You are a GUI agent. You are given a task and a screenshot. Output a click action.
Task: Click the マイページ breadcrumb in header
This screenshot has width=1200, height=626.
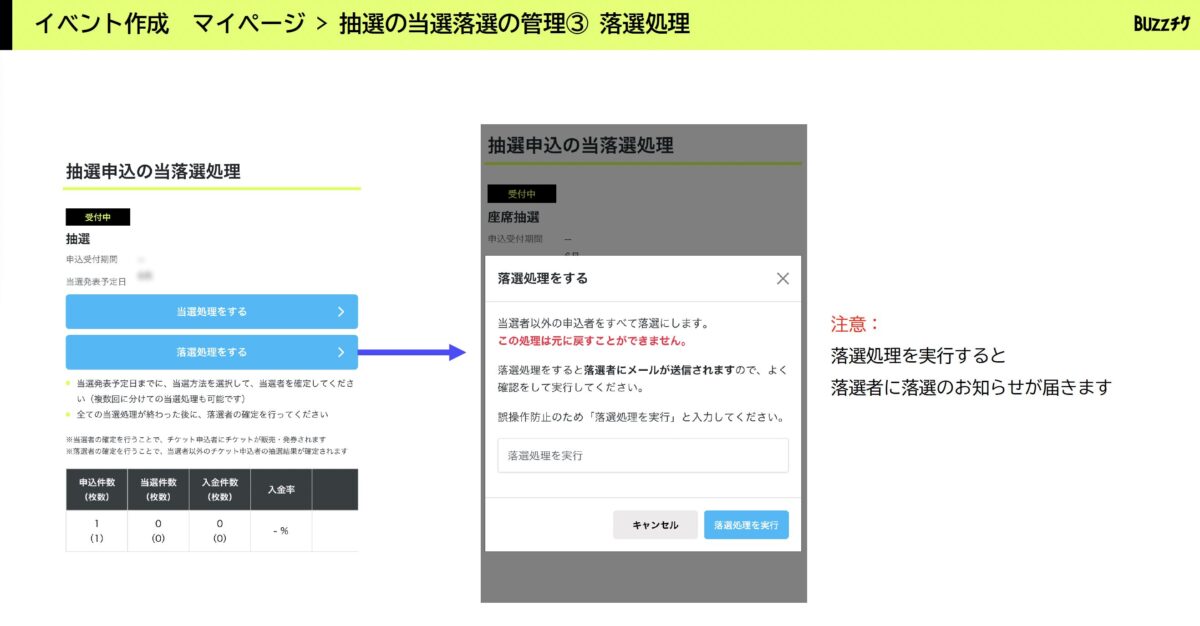coord(249,24)
